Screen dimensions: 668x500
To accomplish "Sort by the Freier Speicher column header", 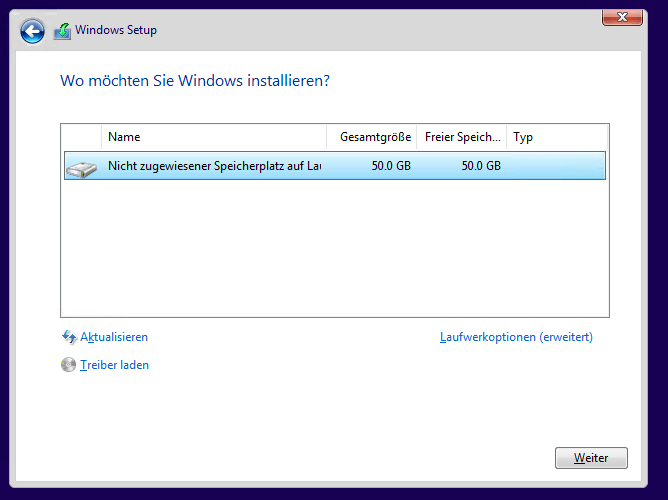I will pos(461,137).
